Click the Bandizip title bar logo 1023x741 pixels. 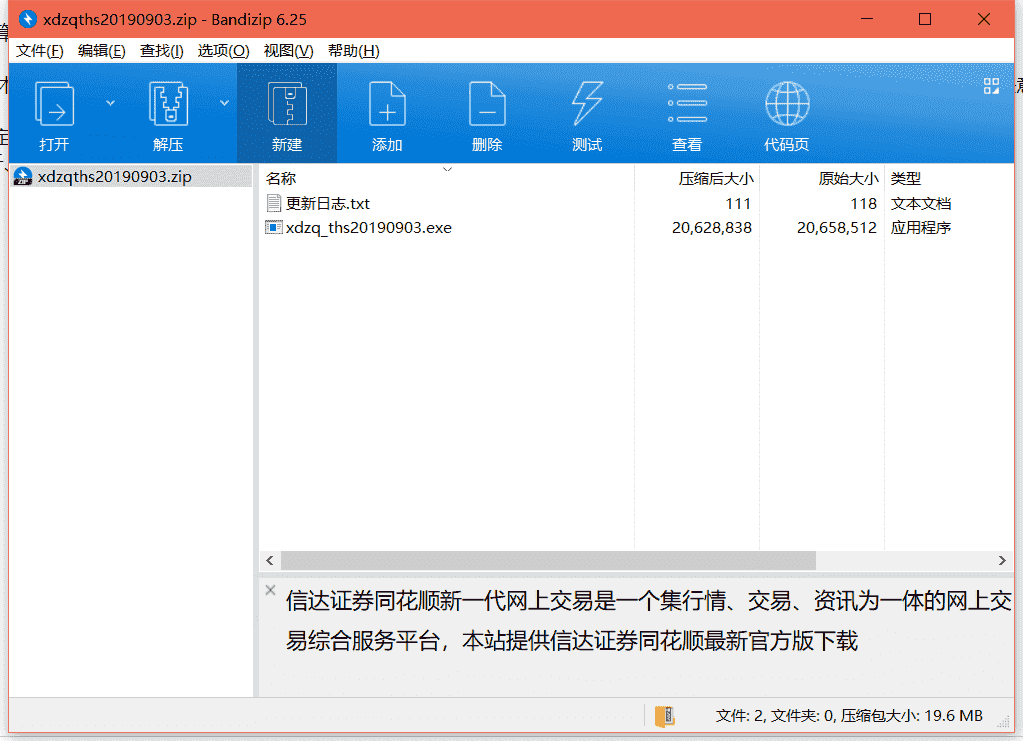27,19
